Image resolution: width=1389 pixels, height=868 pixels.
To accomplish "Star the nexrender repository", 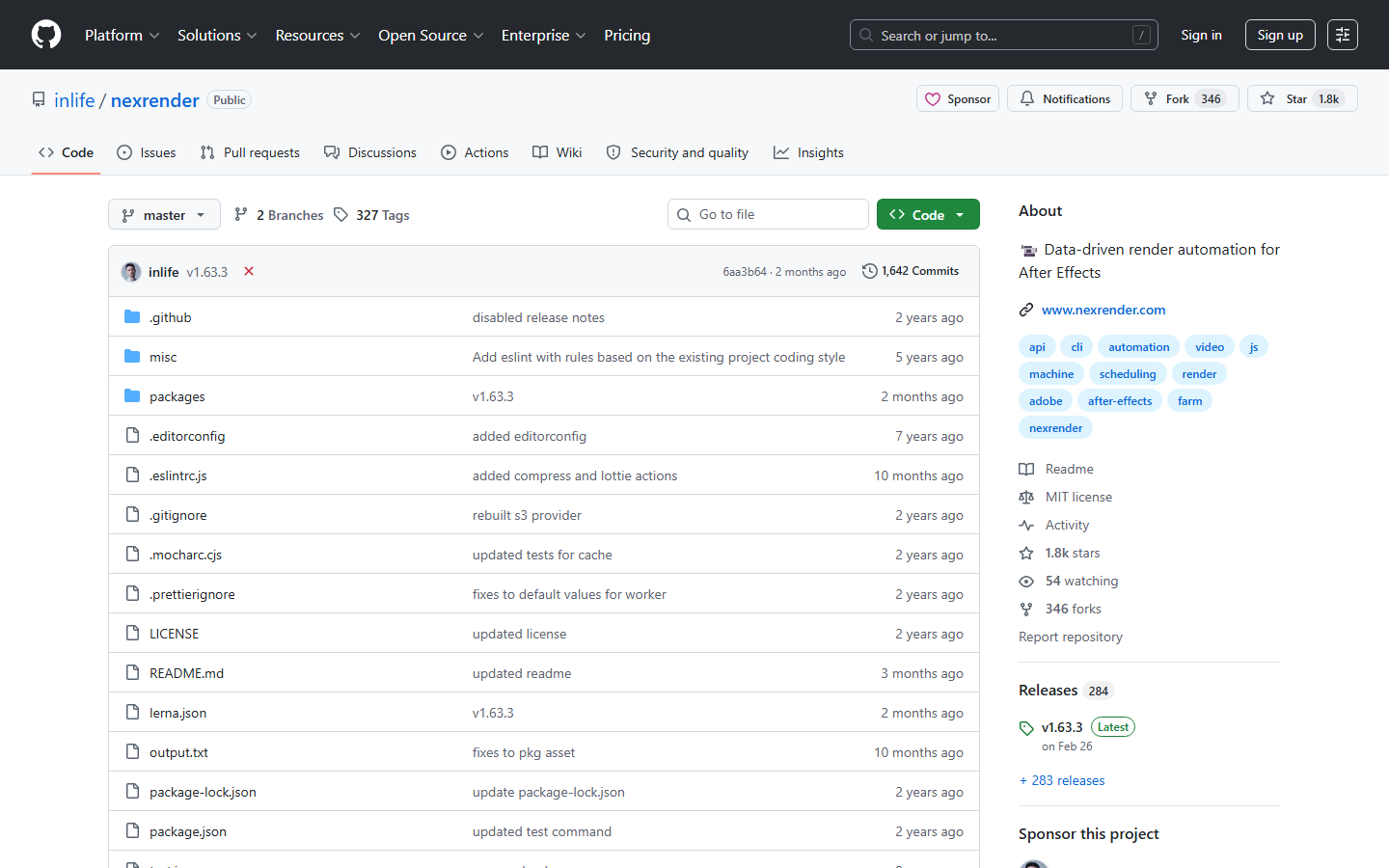I will click(1285, 99).
